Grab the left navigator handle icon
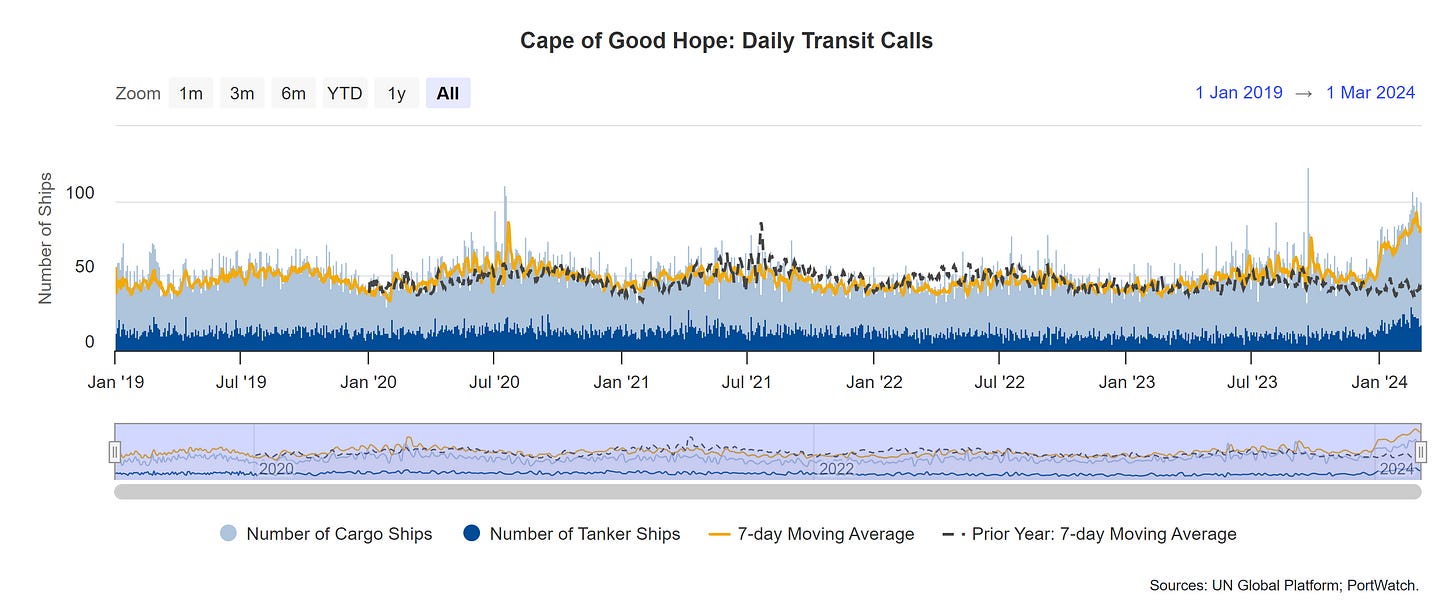 pyautogui.click(x=116, y=452)
